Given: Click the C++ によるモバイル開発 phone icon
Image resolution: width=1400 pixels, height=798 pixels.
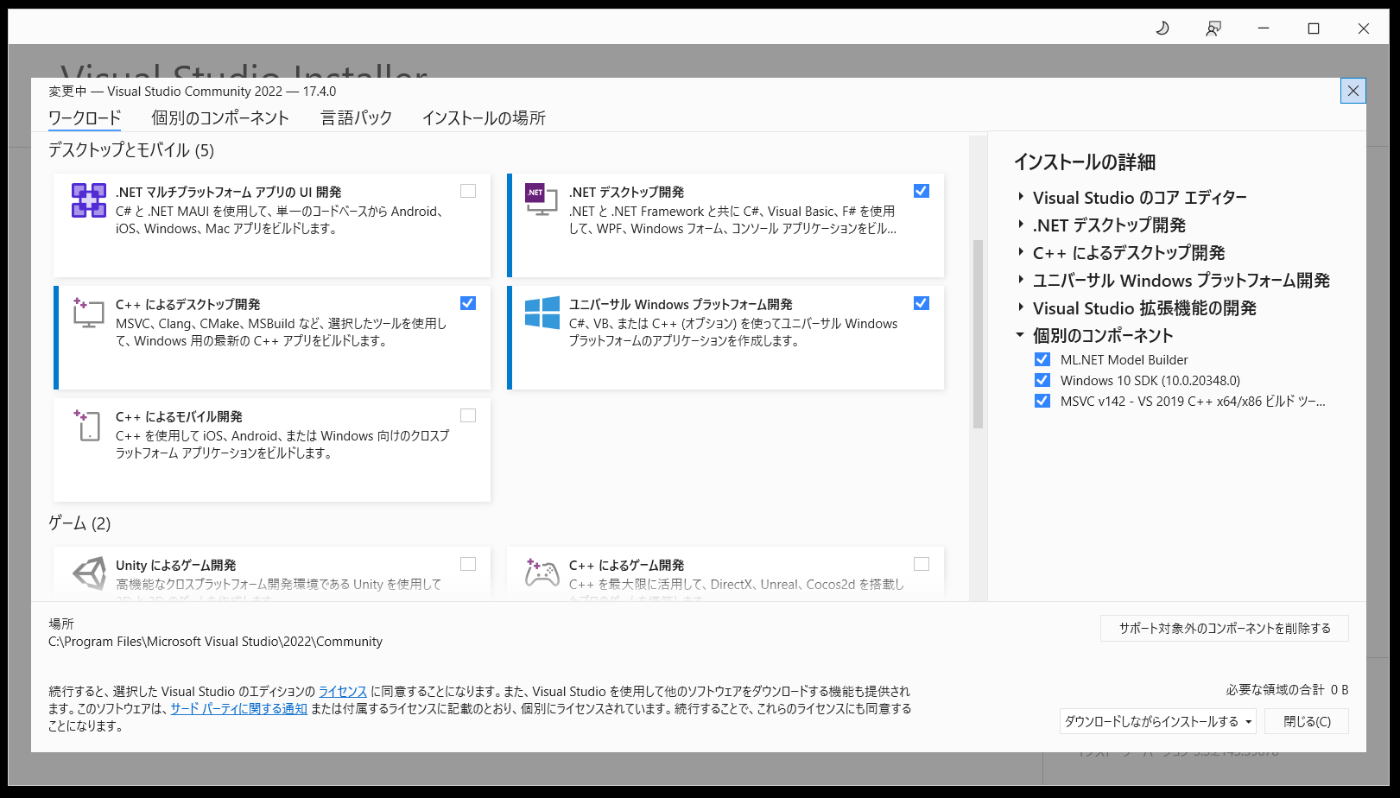Looking at the screenshot, I should [88, 425].
